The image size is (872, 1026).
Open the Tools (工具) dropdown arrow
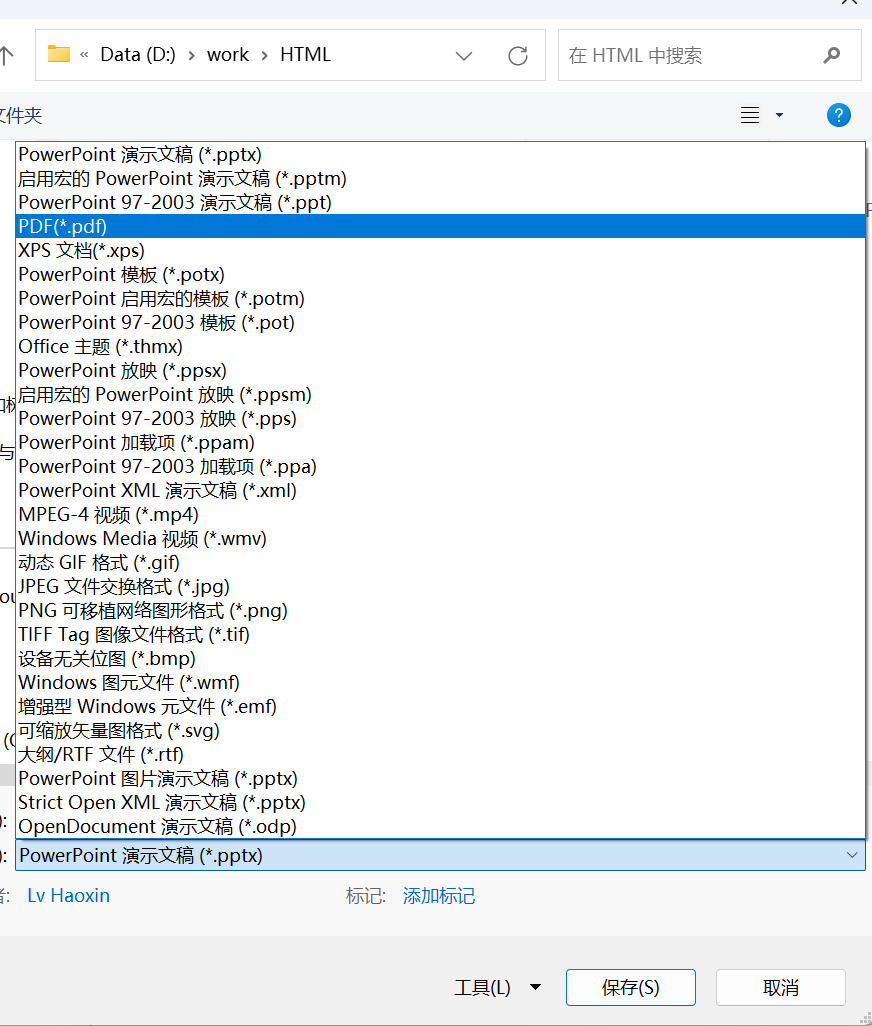[535, 987]
